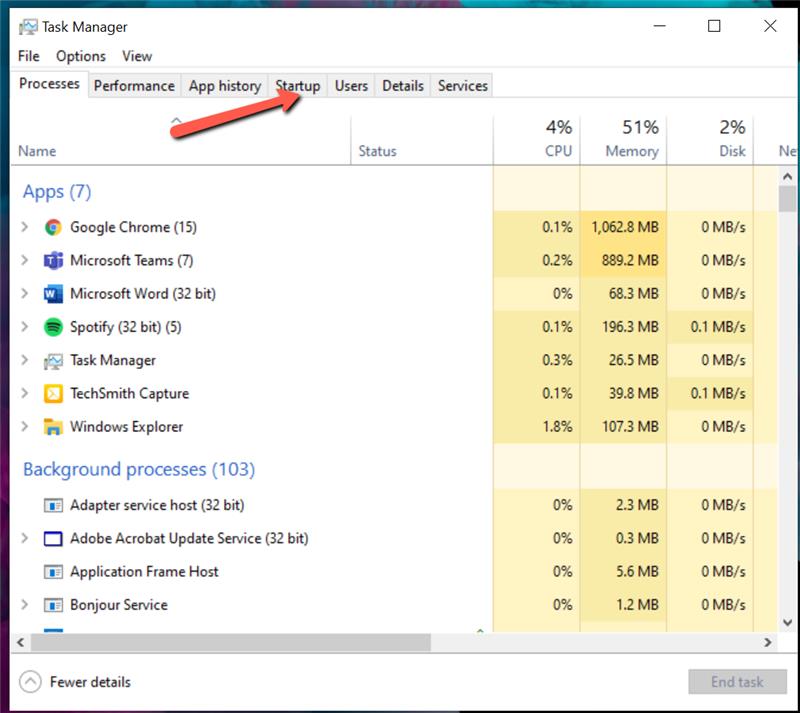Click the Bonjour Service icon
Screen dimensions: 800x713
pos(53,605)
